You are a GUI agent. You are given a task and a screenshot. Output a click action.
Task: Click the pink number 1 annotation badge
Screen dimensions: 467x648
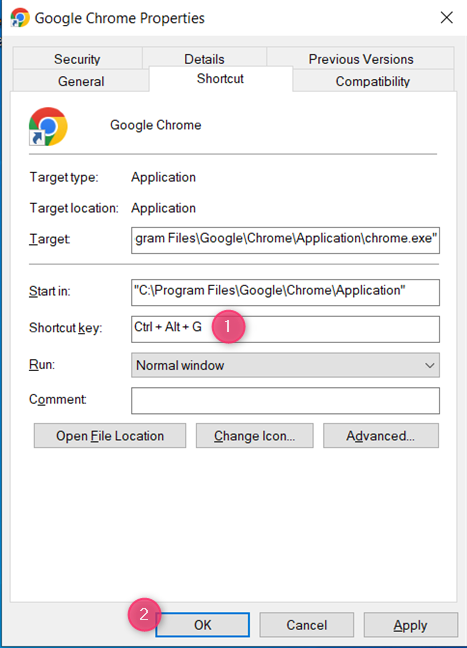click(x=228, y=326)
